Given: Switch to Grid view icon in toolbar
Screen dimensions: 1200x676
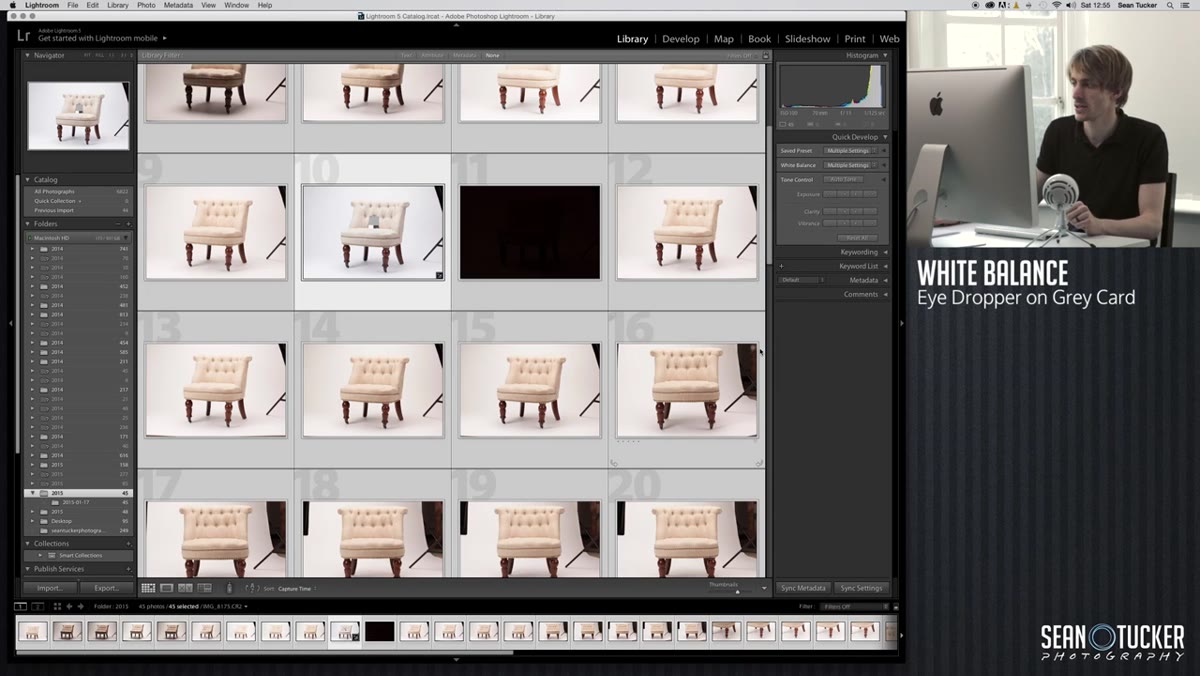Looking at the screenshot, I should click(148, 588).
